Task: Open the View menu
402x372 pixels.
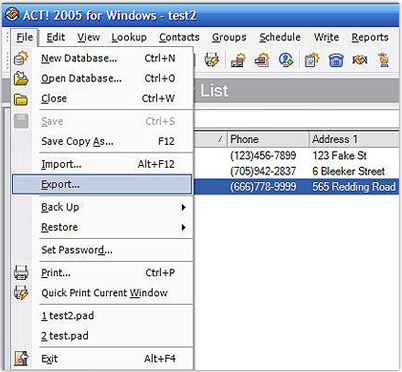Action: (88, 37)
